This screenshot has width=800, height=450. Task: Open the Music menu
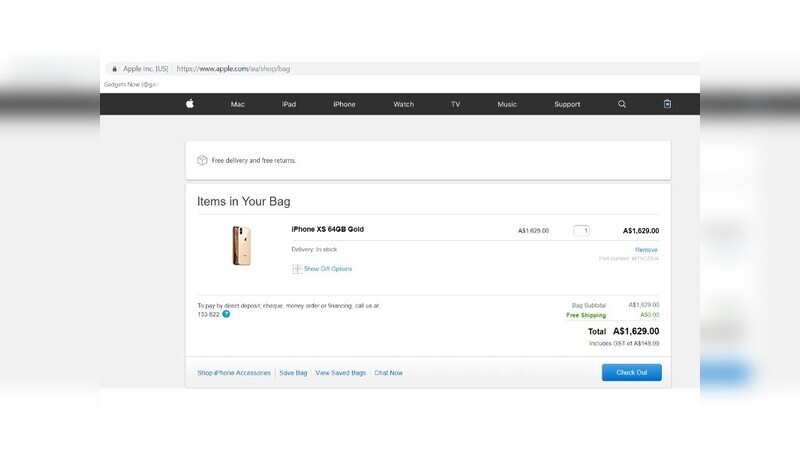coord(507,104)
